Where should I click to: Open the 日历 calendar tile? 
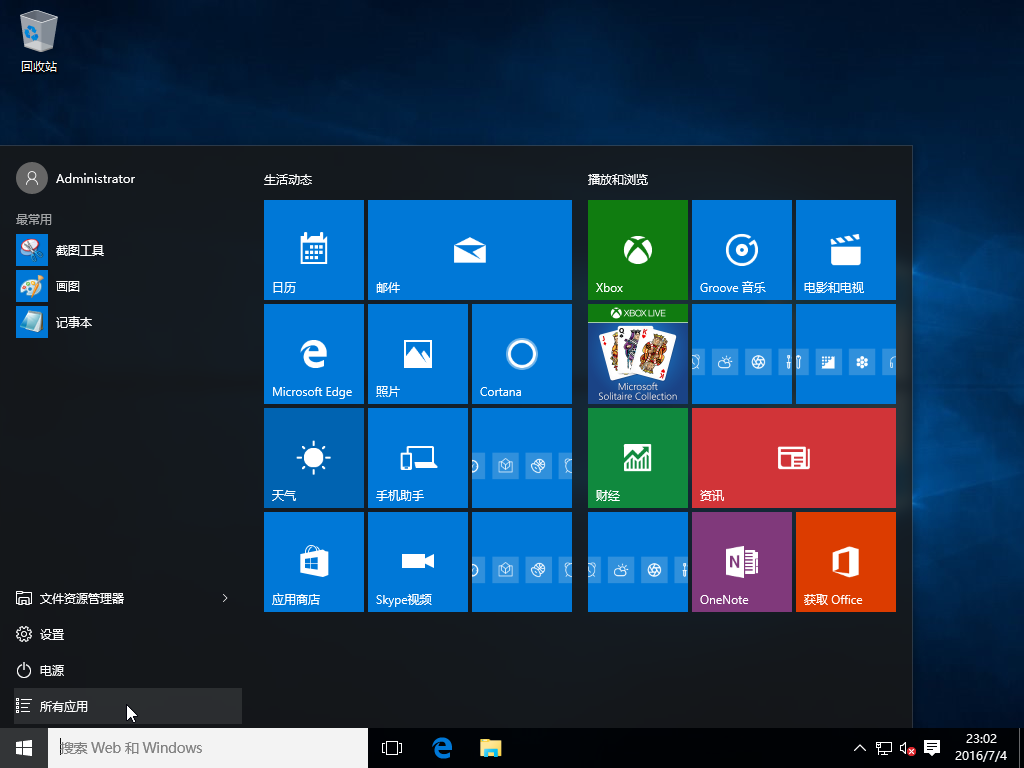[313, 250]
